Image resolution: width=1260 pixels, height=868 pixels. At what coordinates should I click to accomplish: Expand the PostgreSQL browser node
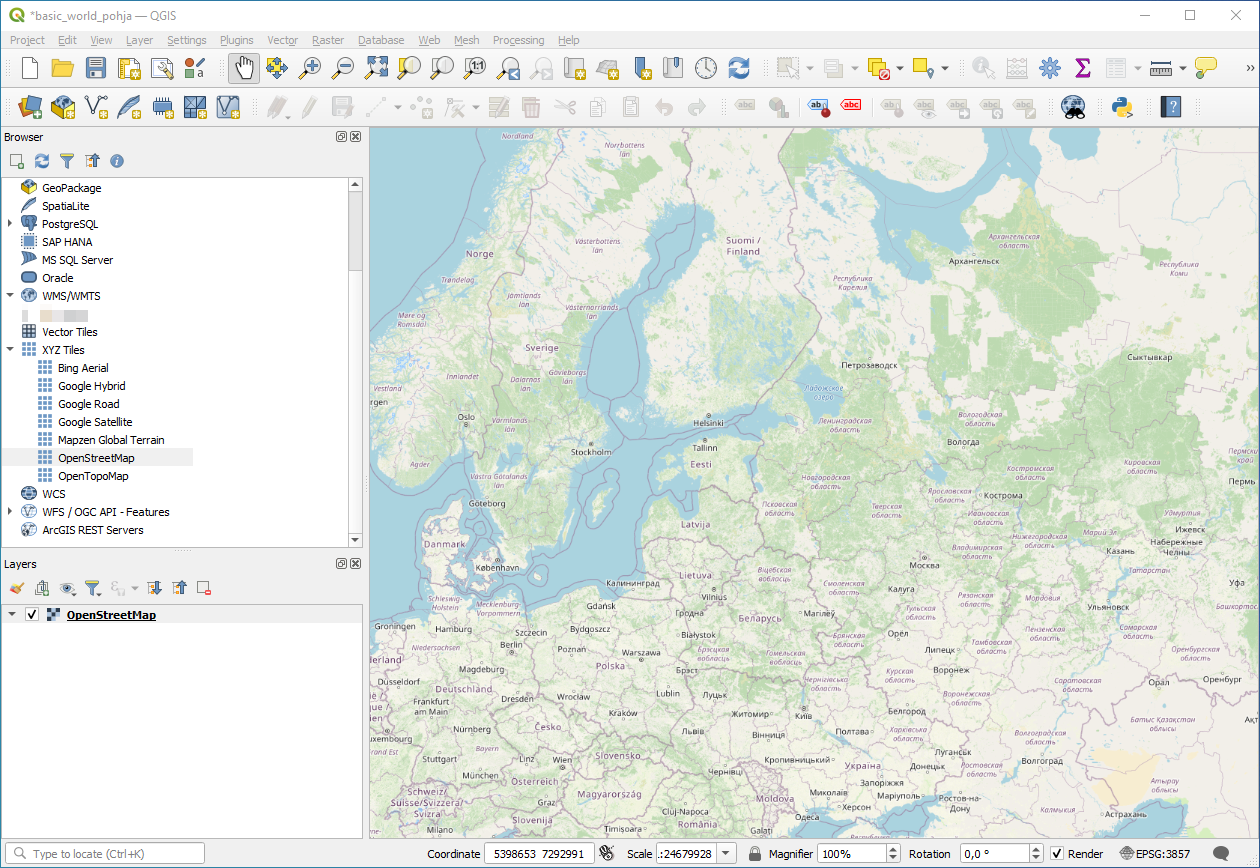point(10,224)
